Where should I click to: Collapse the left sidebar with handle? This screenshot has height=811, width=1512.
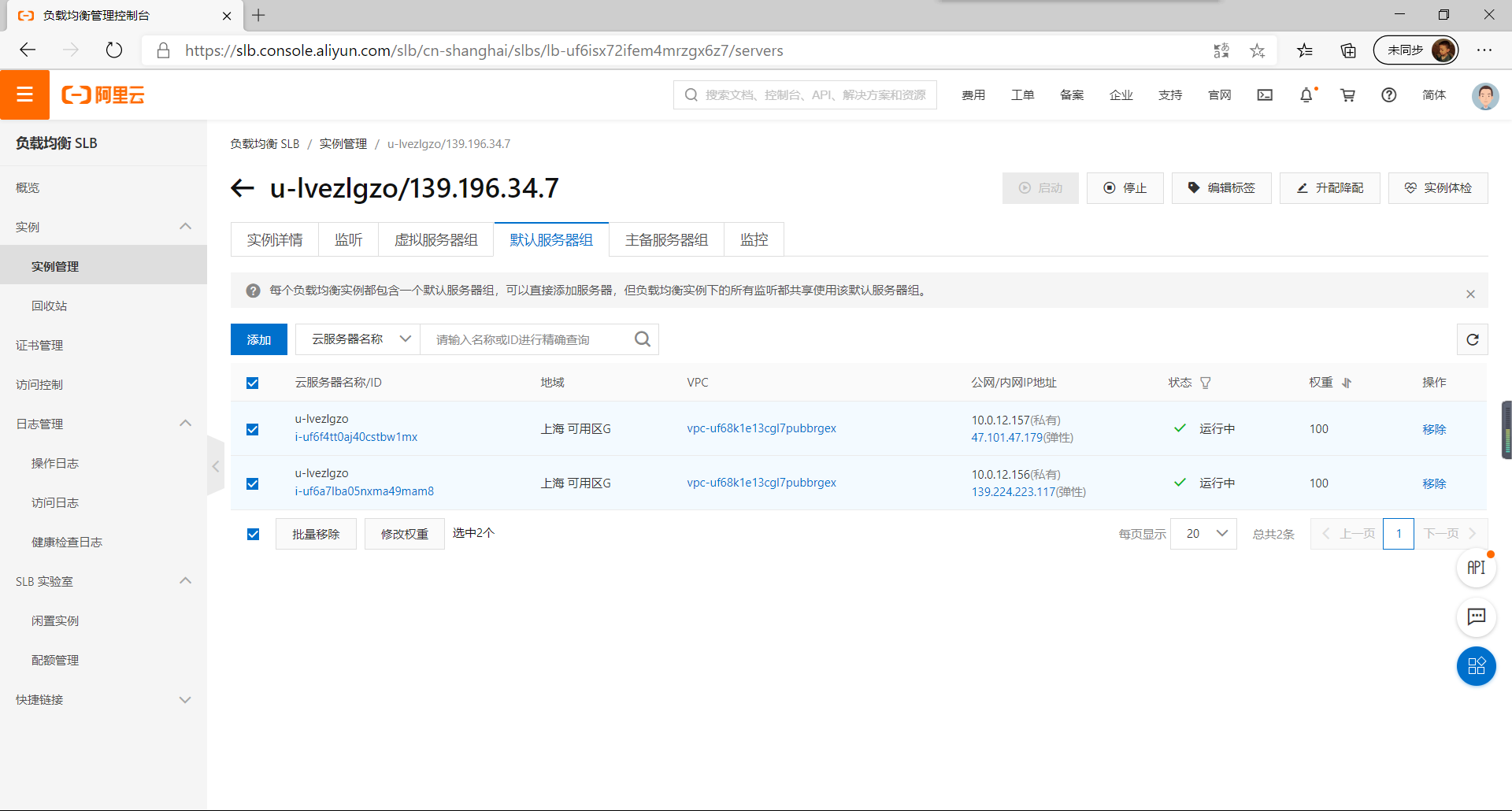pos(216,466)
